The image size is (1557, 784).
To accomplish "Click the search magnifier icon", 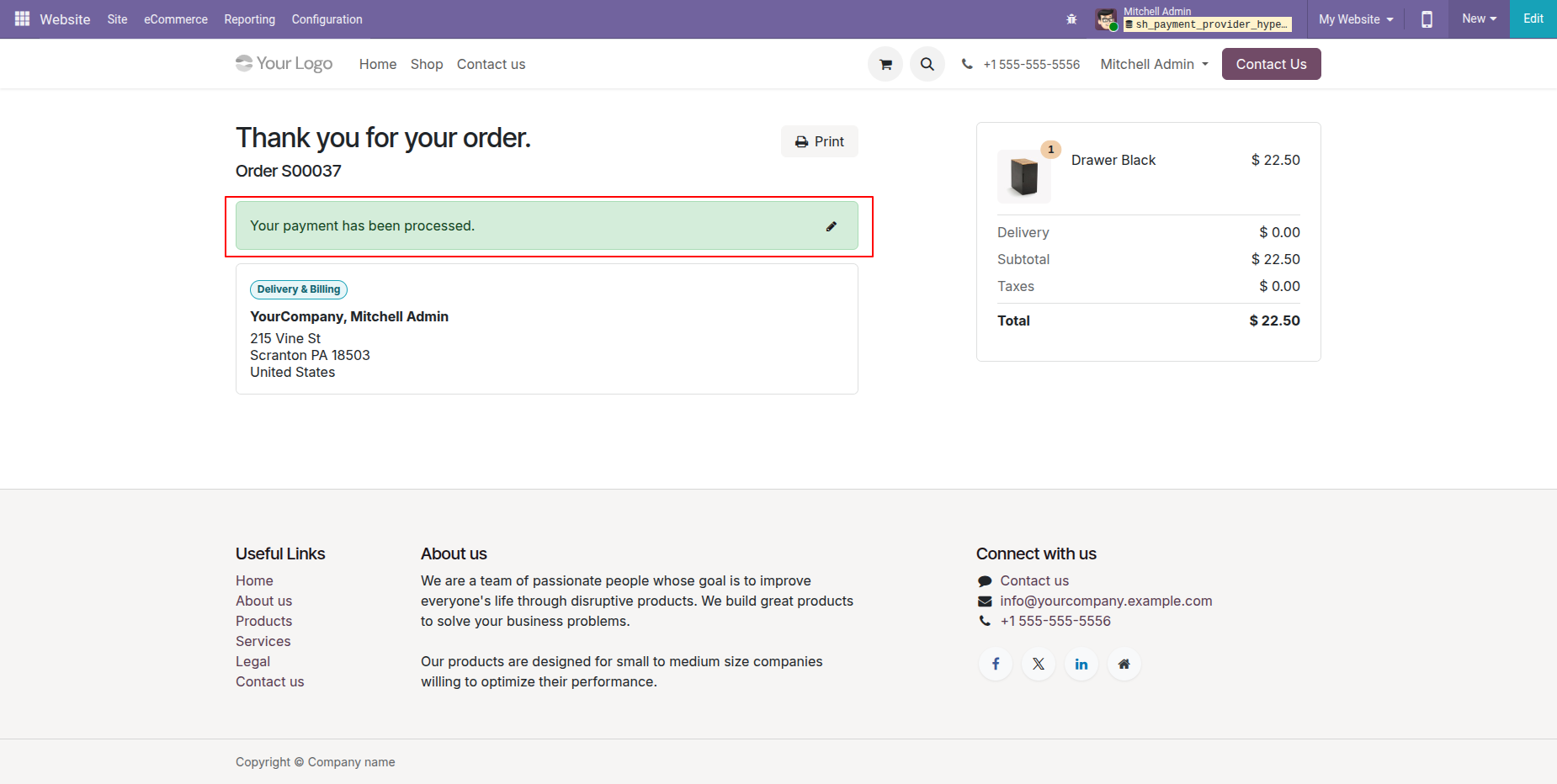I will tap(927, 64).
